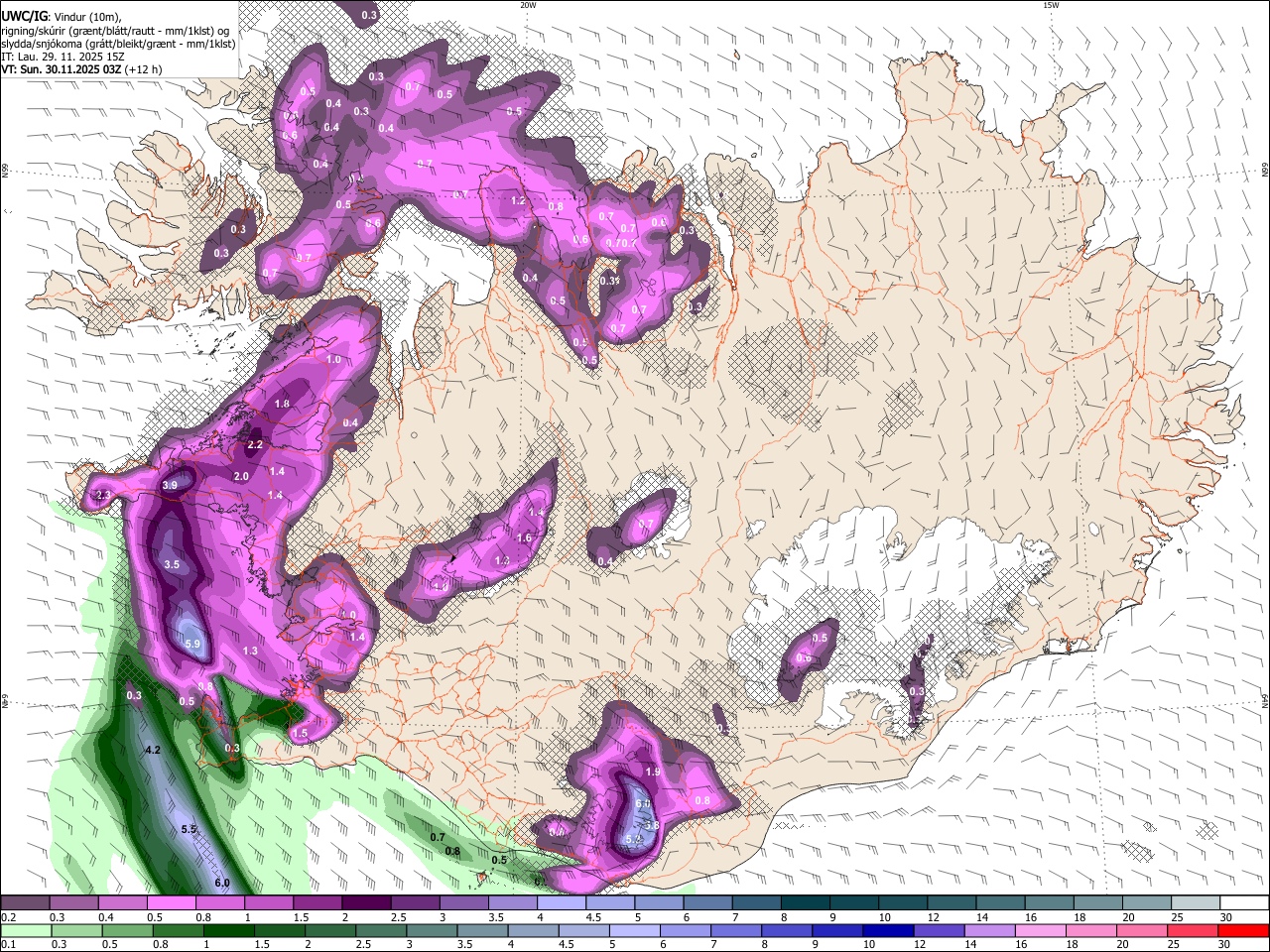Click the map value label '2.2'
Viewport: 1270px width, 952px height.
tap(255, 444)
